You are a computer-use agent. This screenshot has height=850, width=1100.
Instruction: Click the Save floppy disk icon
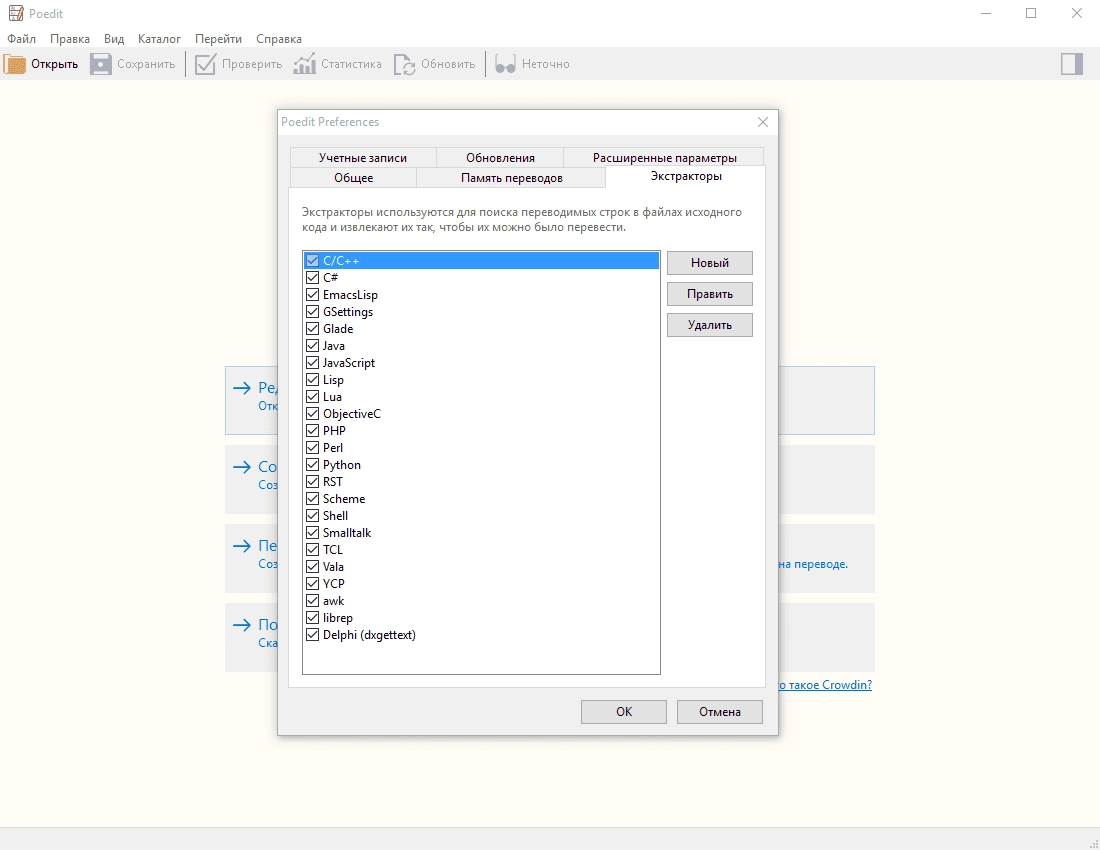click(101, 64)
